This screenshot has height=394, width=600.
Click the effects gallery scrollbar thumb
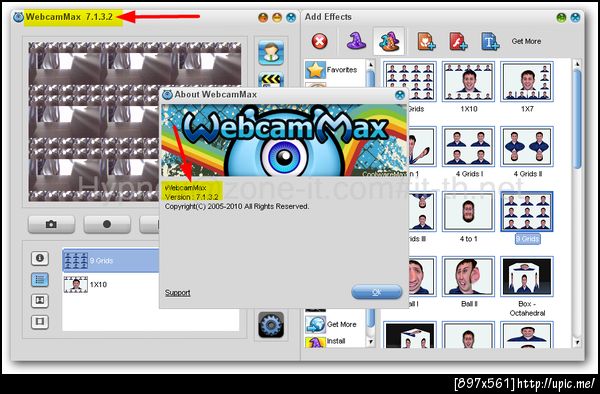pos(577,119)
